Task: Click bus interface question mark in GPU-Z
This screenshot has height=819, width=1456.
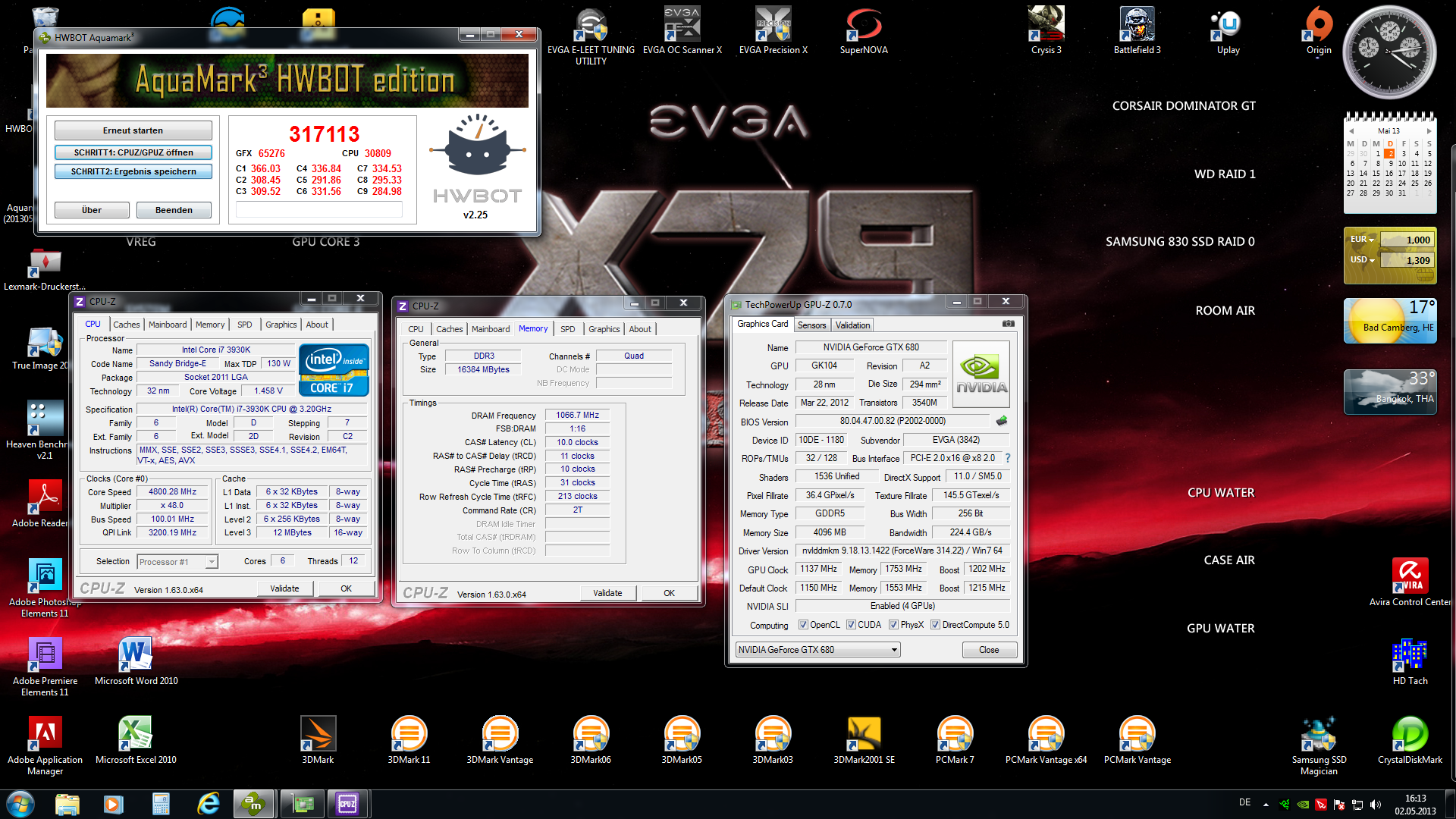Action: coord(1008,458)
